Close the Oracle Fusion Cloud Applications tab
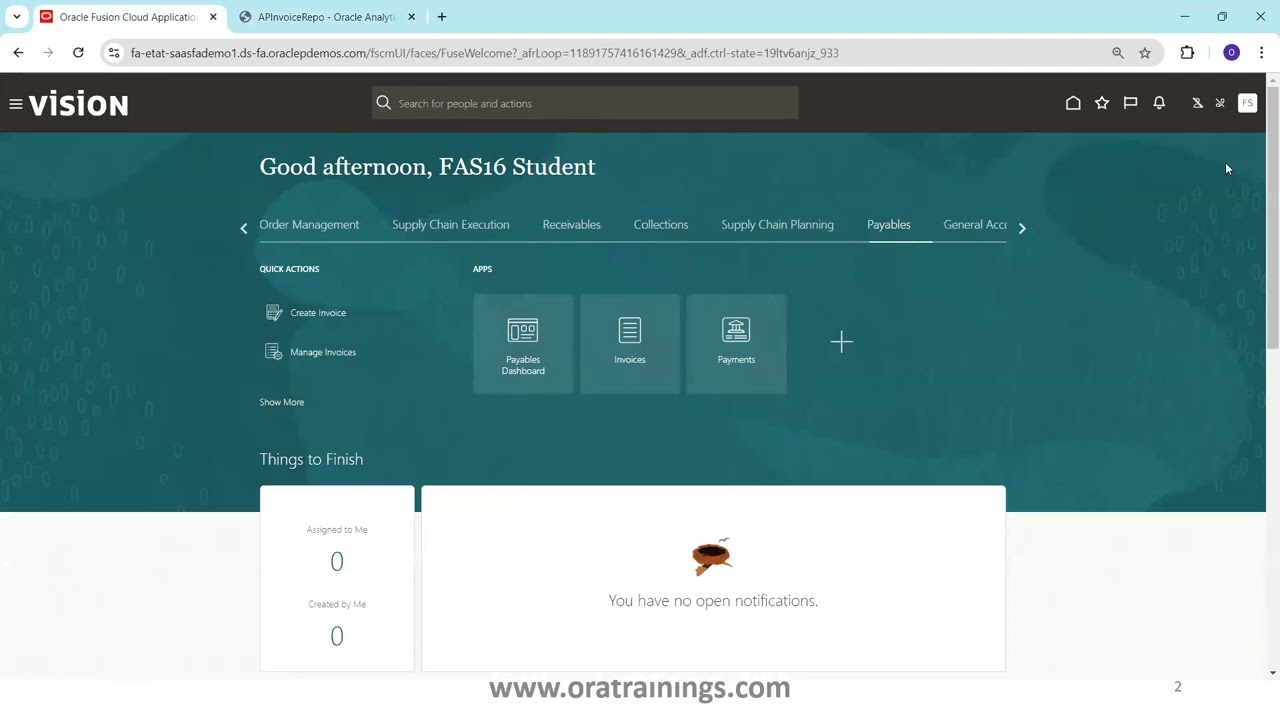Viewport: 1280px width, 720px height. pos(213,17)
